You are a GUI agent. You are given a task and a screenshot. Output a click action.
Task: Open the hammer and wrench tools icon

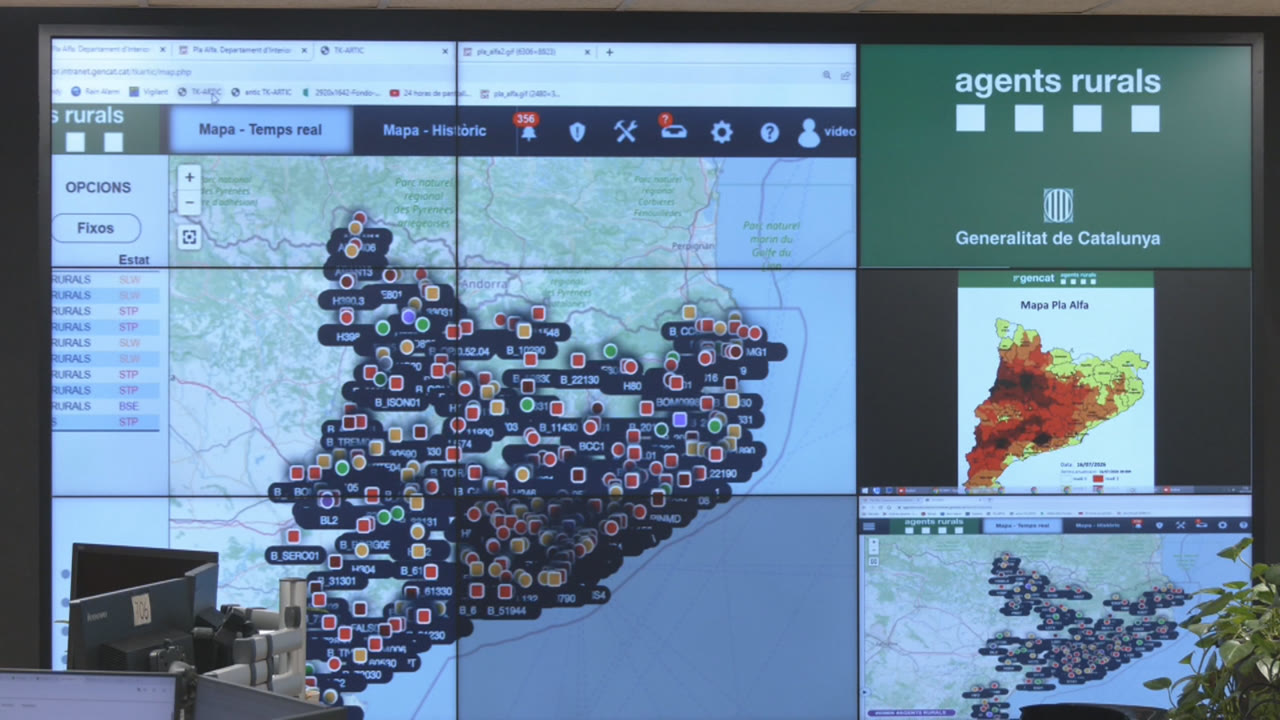625,131
